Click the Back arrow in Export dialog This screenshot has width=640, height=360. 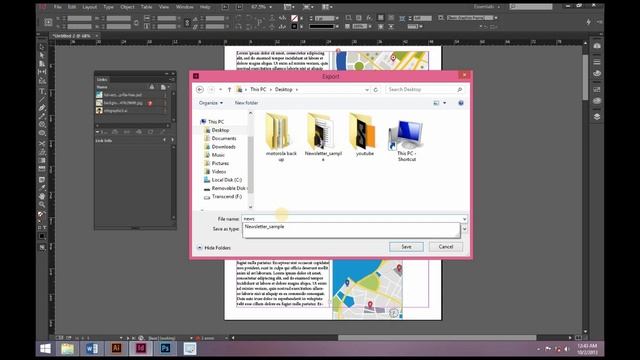pyautogui.click(x=200, y=89)
